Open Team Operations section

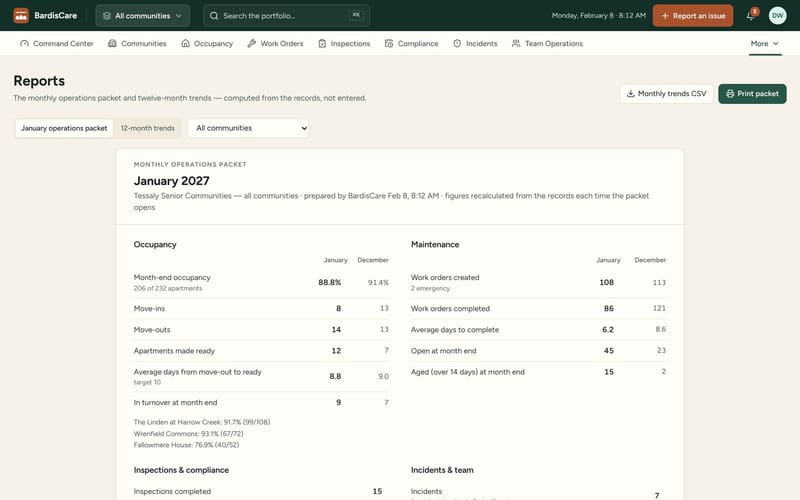[x=547, y=43]
